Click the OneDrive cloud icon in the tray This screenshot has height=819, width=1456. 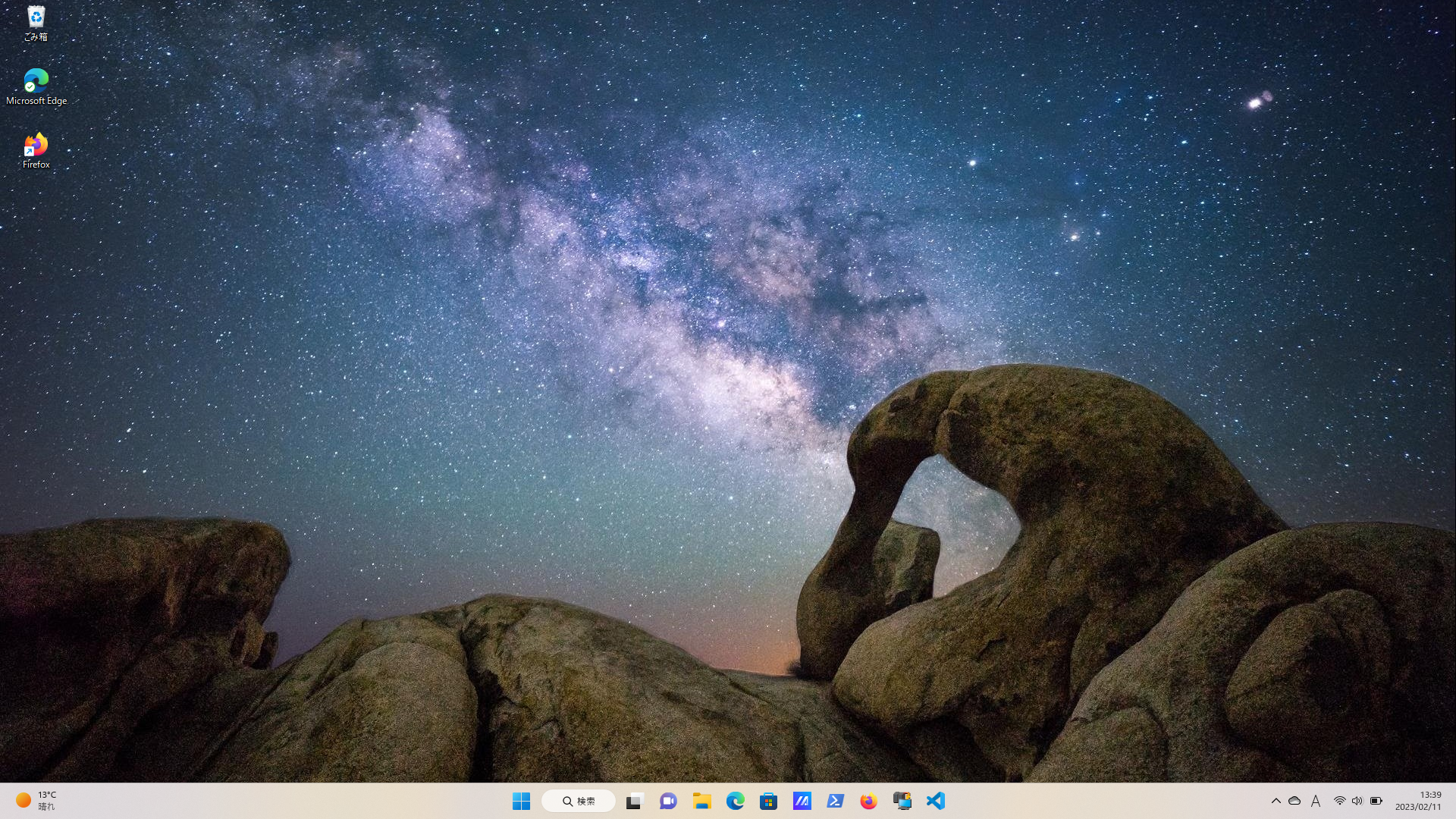coord(1294,801)
